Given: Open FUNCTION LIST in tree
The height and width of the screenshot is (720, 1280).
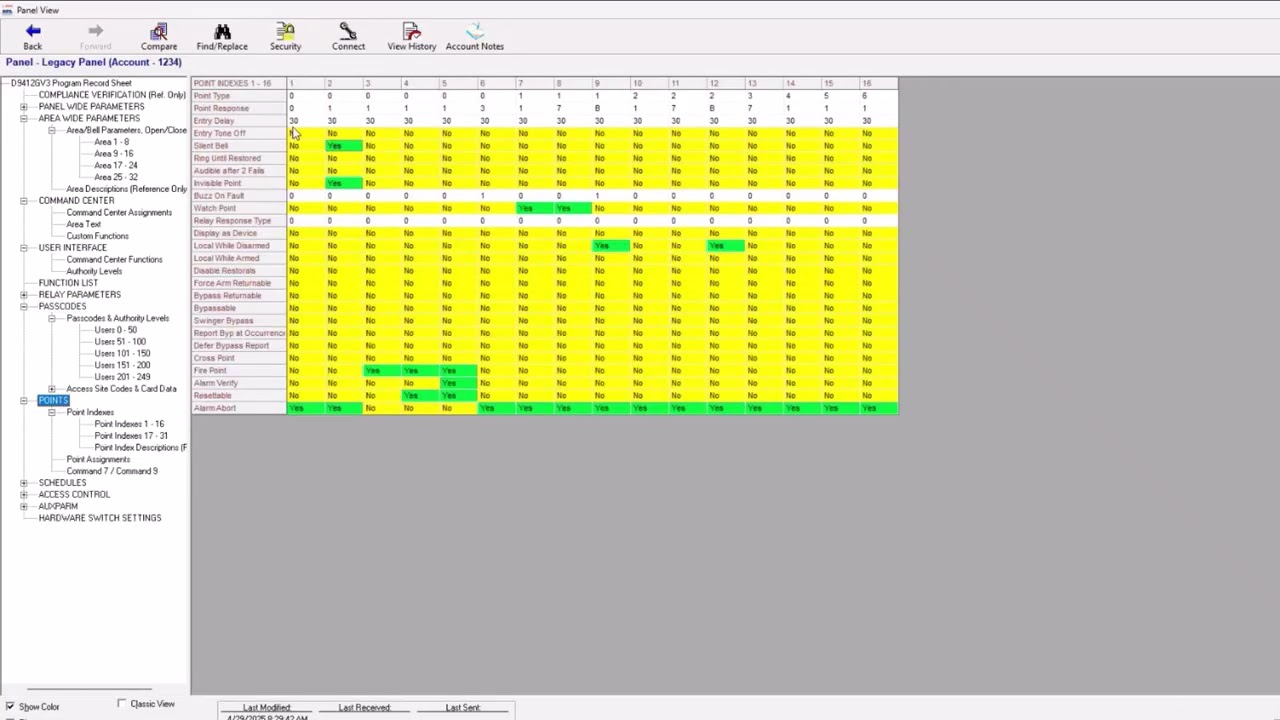Looking at the screenshot, I should 68,283.
